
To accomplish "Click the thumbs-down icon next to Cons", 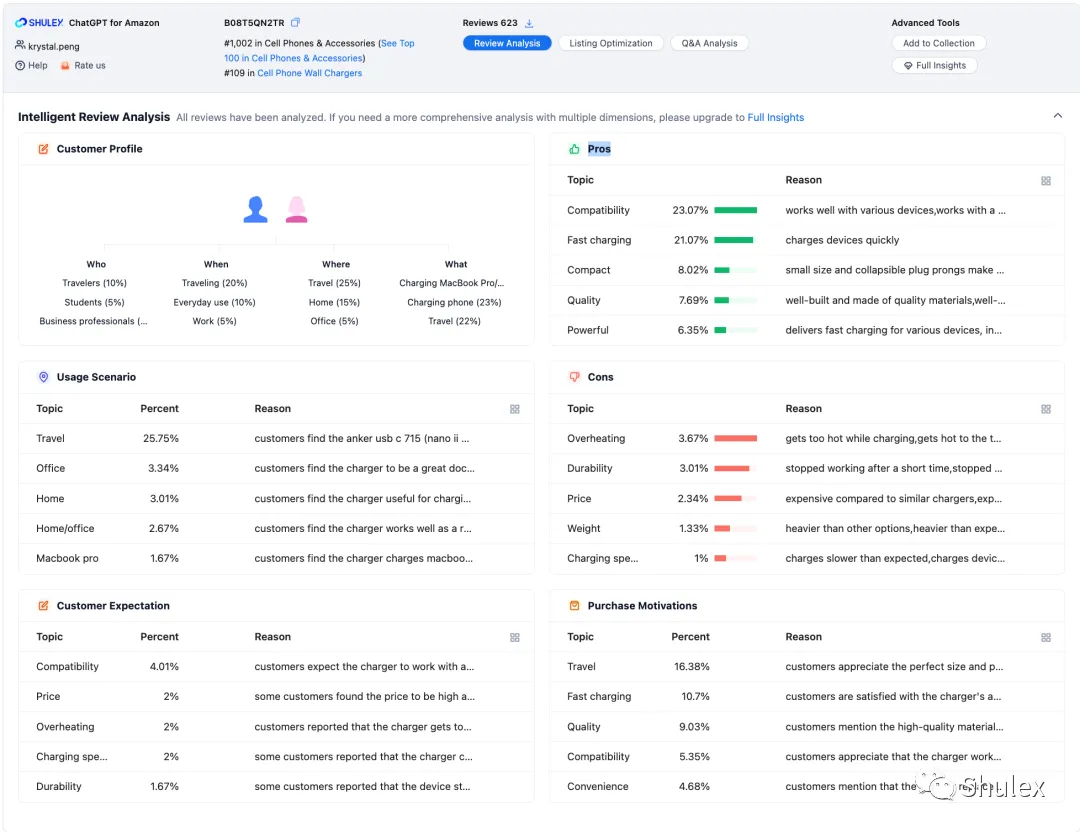I will (x=574, y=377).
